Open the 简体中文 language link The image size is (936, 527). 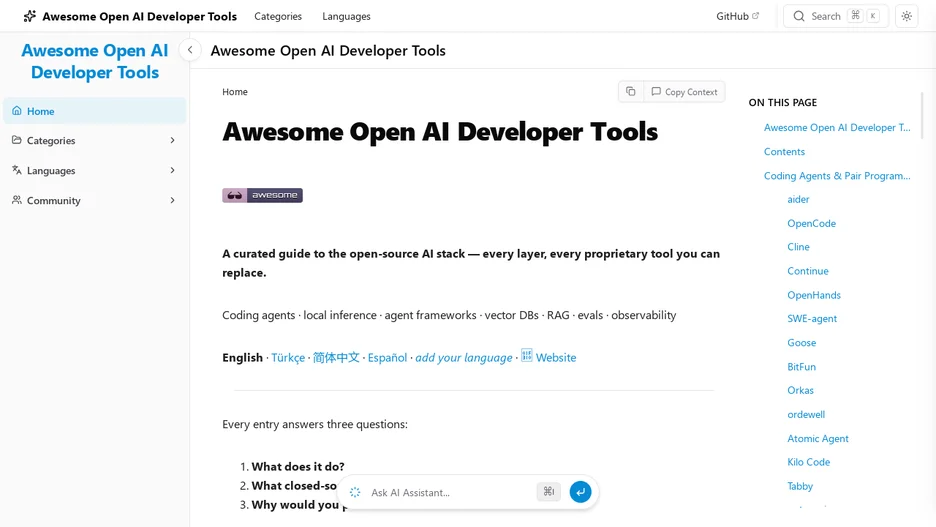pos(336,358)
